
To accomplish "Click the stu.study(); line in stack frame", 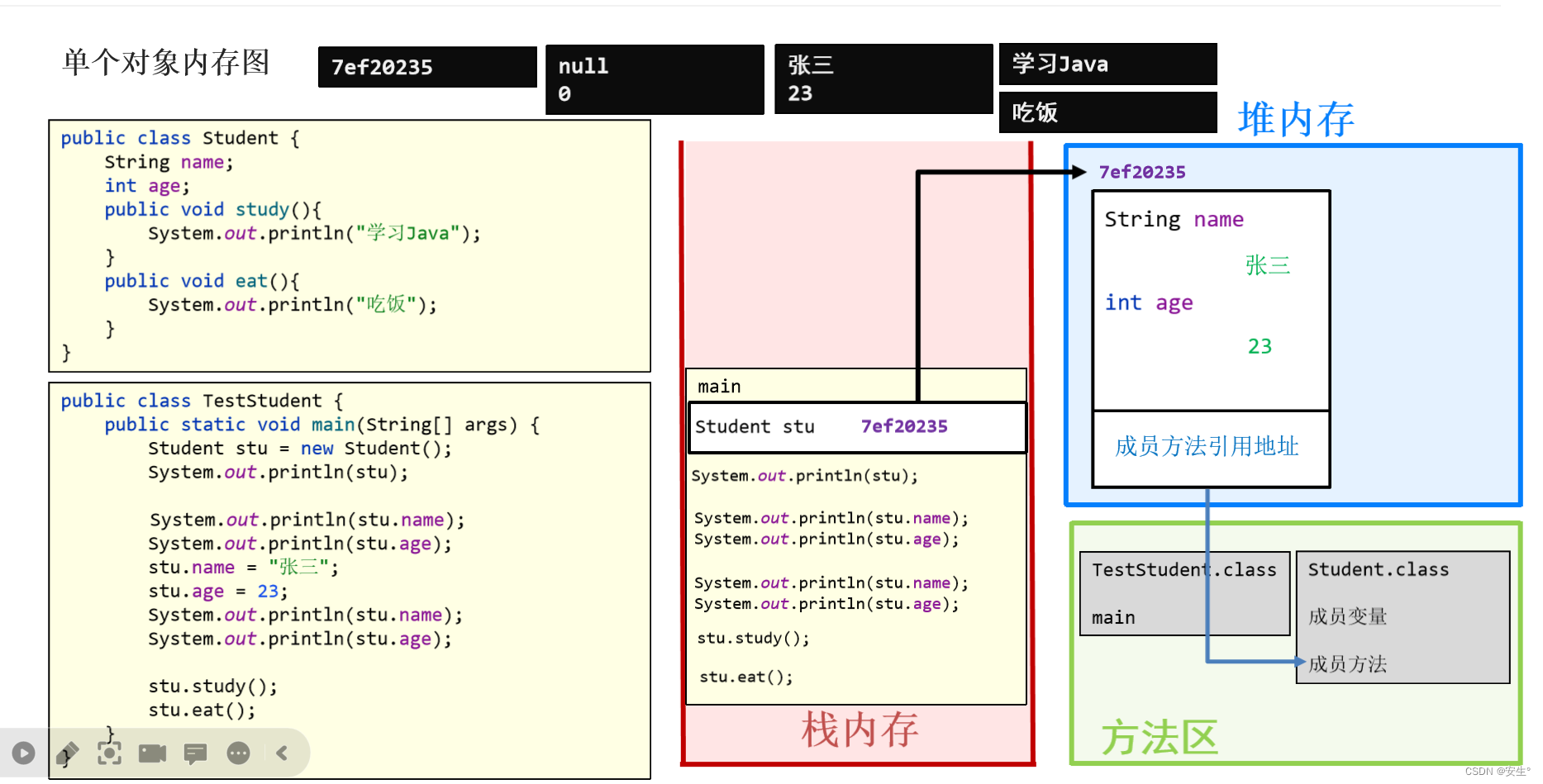I will [x=753, y=638].
